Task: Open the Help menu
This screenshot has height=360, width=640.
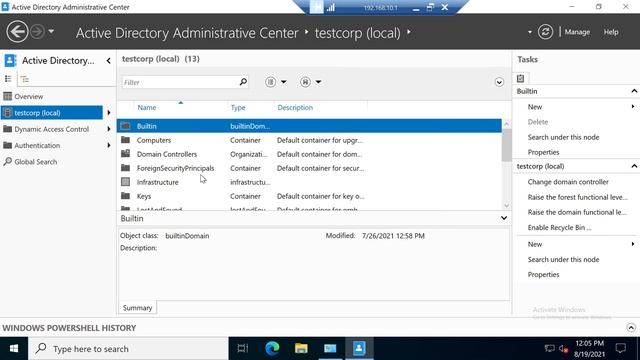Action: (611, 32)
